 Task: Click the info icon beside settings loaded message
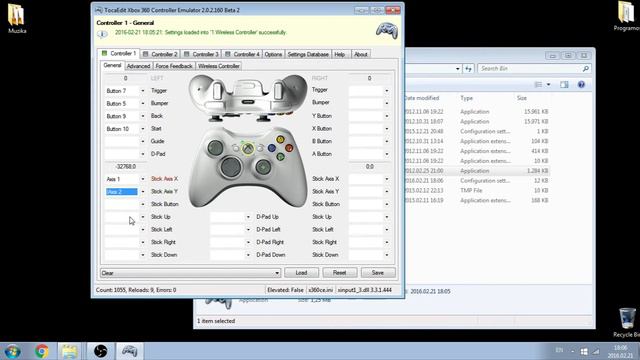click(x=102, y=34)
